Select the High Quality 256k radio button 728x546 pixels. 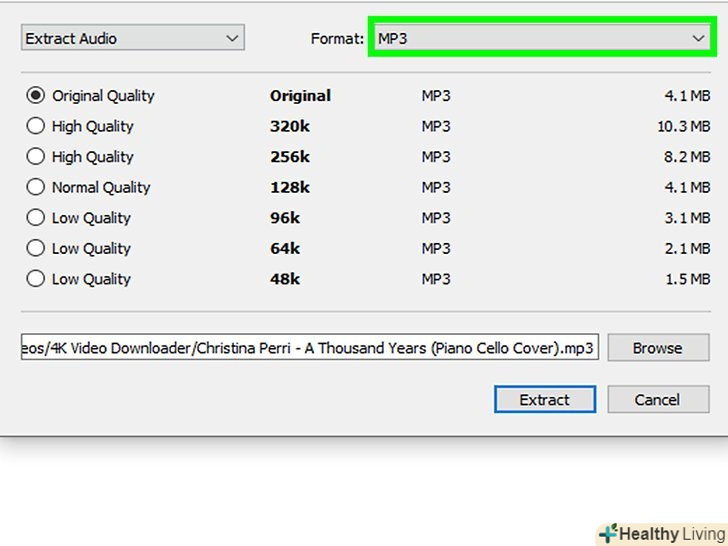click(x=36, y=157)
